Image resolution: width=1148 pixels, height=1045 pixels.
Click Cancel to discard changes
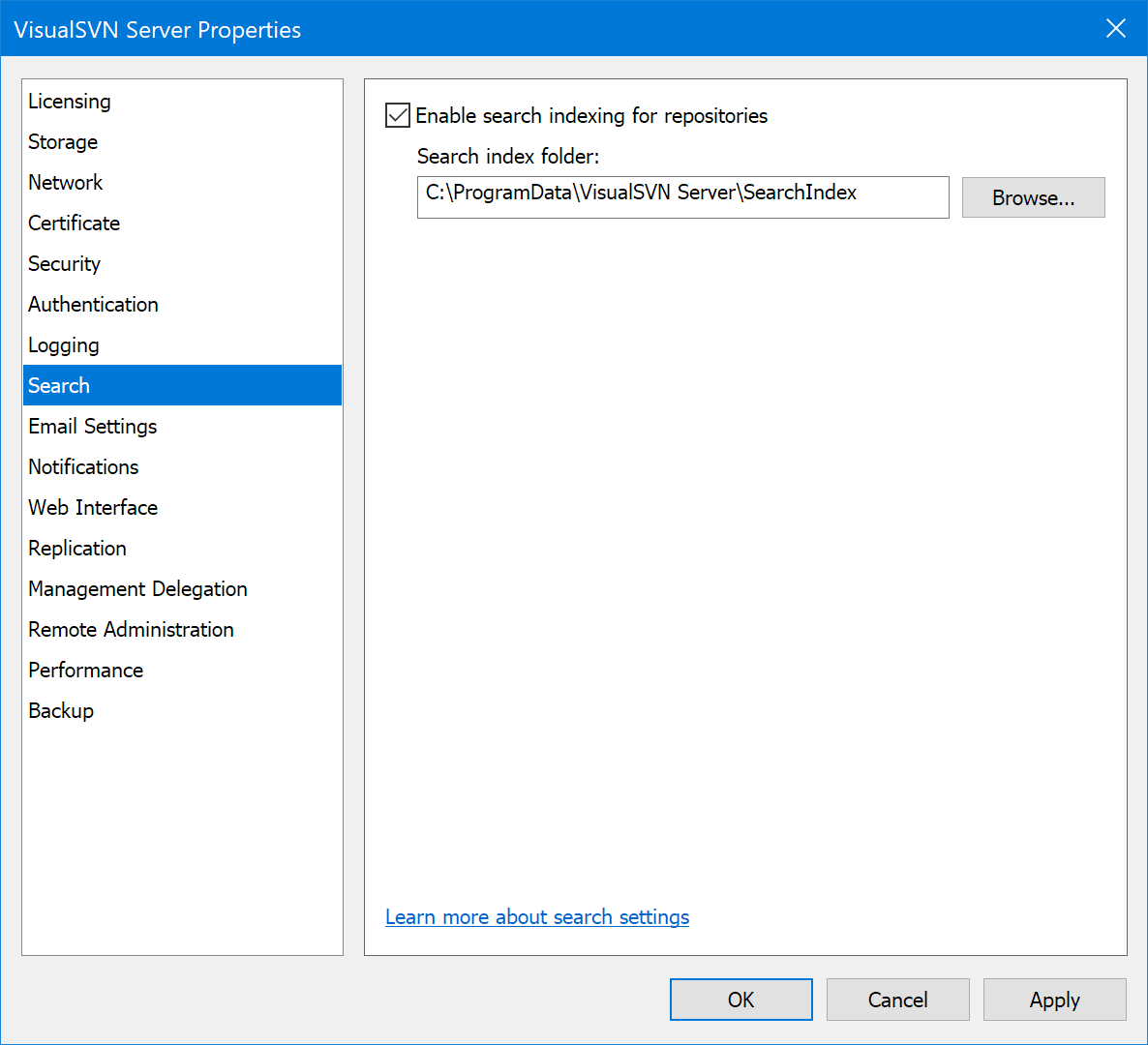point(897,1000)
